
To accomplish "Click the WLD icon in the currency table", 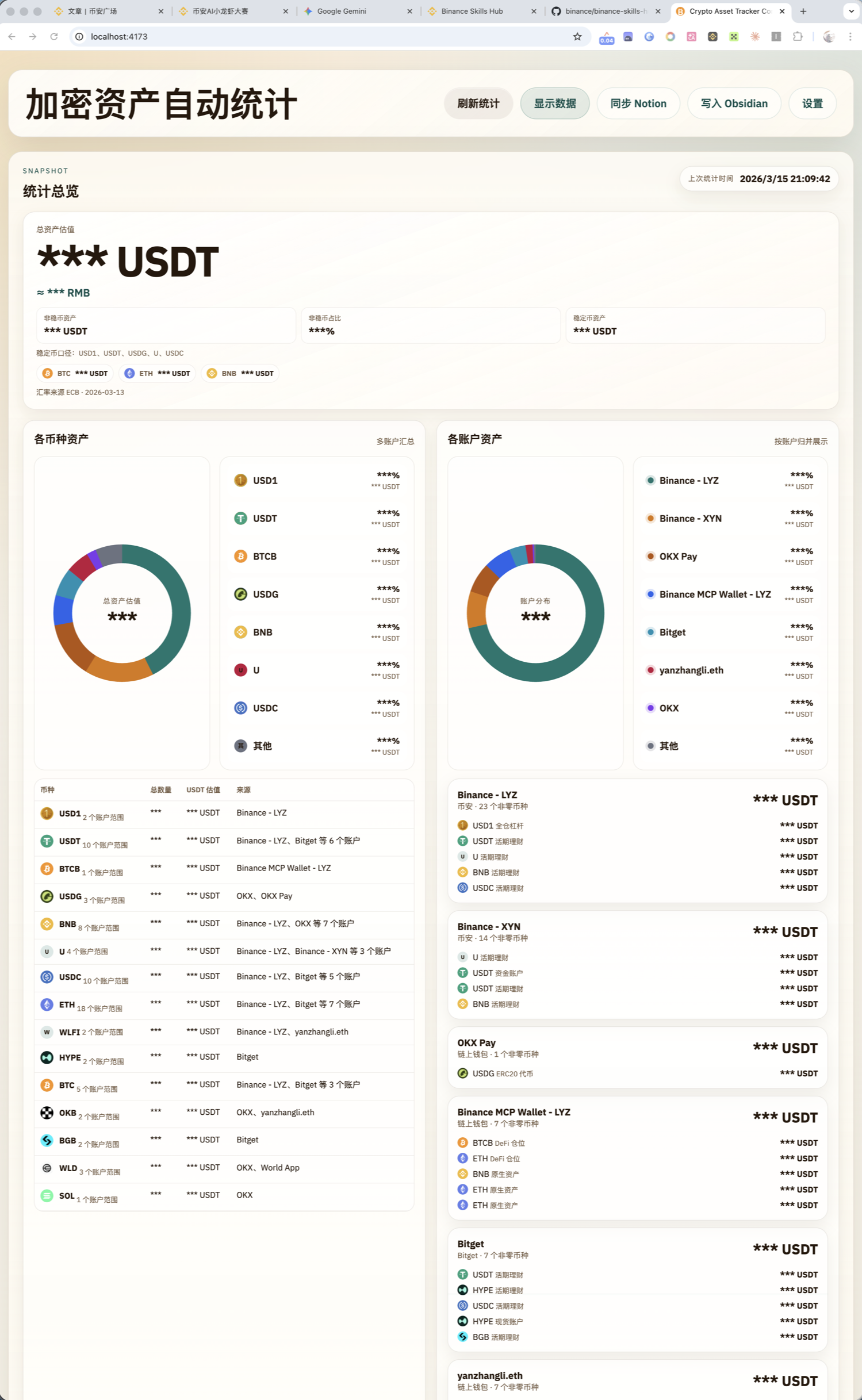I will tap(47, 1168).
